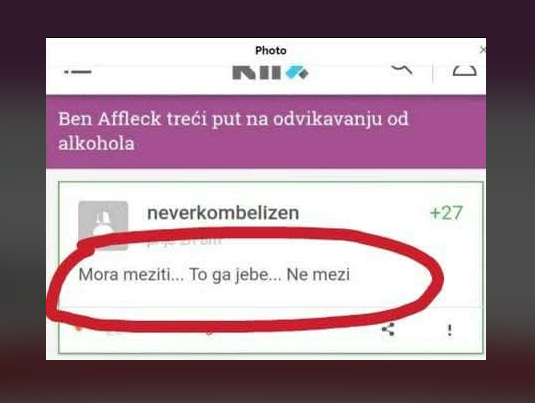535x403 pixels.
Task: Open the hamburger menu in site header
Action: [x=78, y=72]
